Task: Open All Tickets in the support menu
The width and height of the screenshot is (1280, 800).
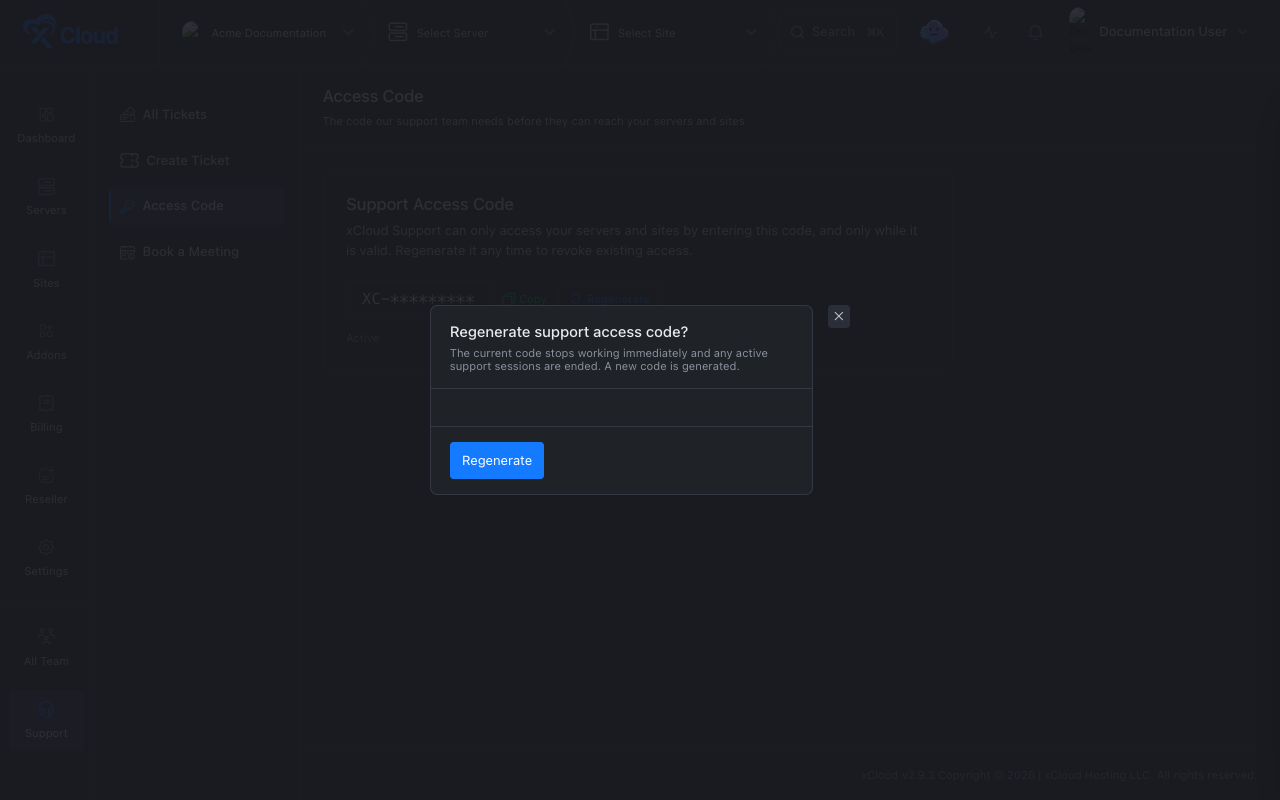Action: point(196,115)
